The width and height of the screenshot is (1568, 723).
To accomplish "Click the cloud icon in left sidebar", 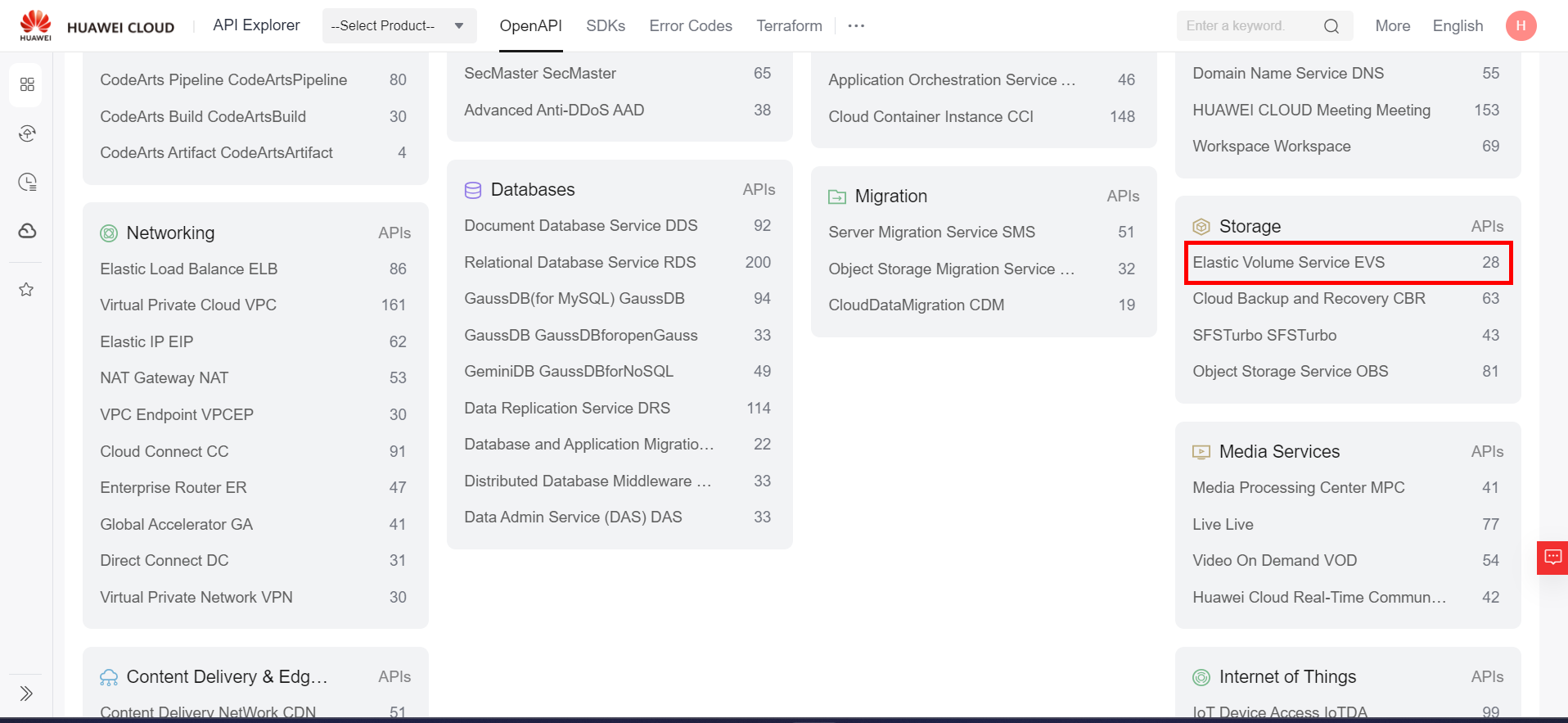I will (x=27, y=231).
